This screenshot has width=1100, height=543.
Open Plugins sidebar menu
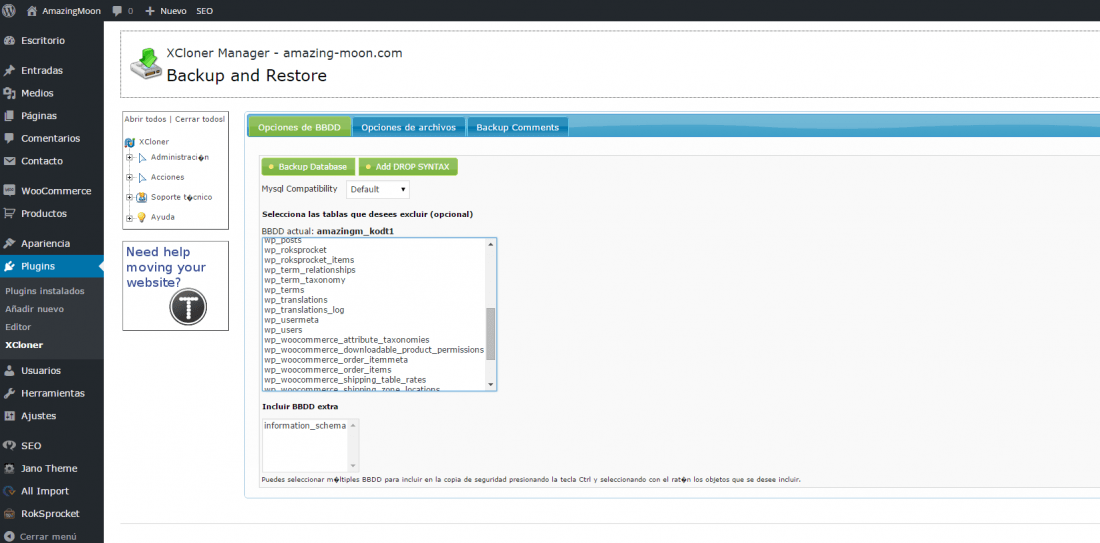[52, 266]
